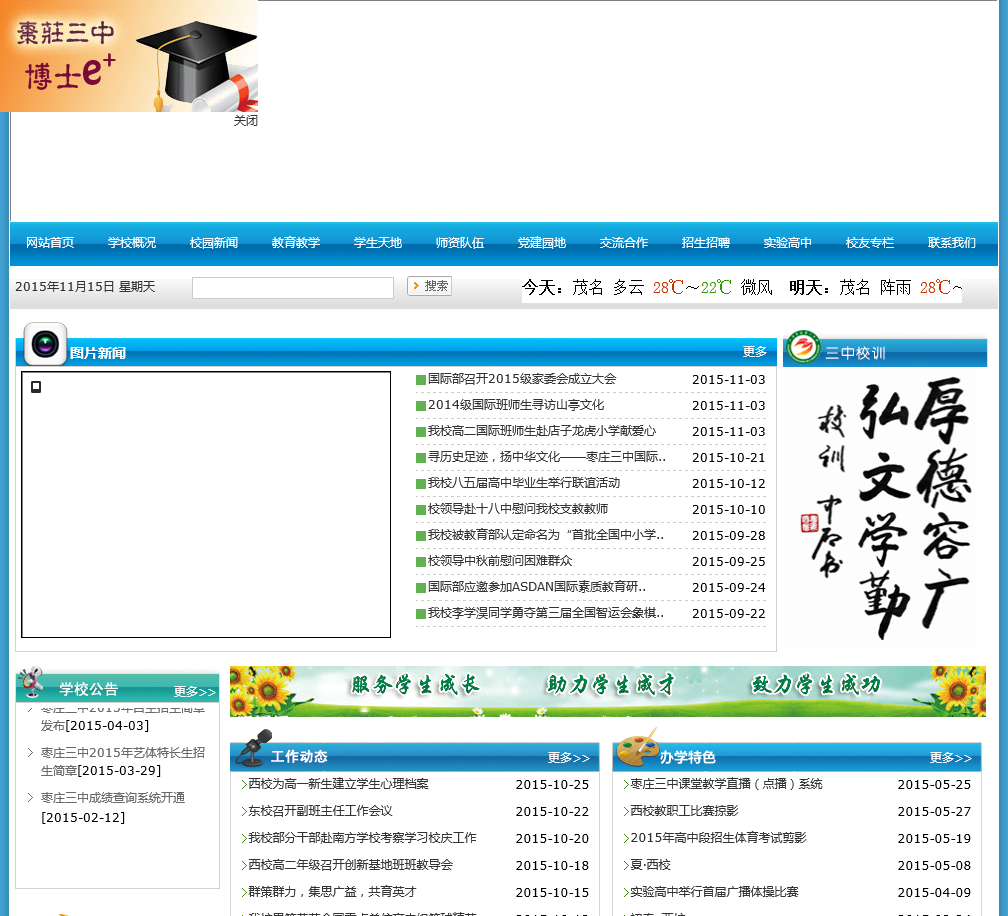The width and height of the screenshot is (1008, 916).
Task: Click the satellite dish icon beside 学校公告
Action: point(32,683)
